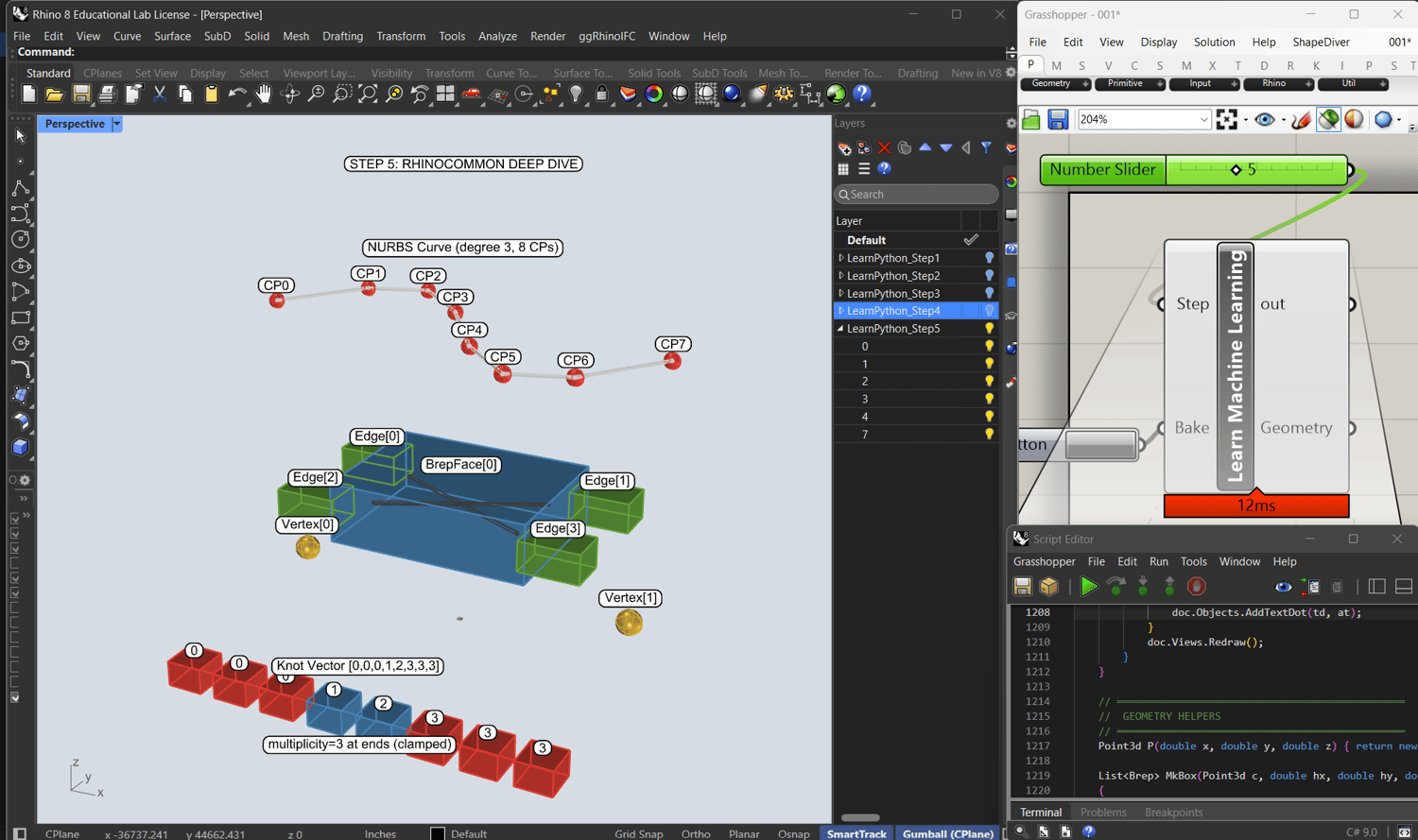Toggle visibility bulb of LearnPython_Step1 layer
This screenshot has width=1418, height=840.
[989, 258]
